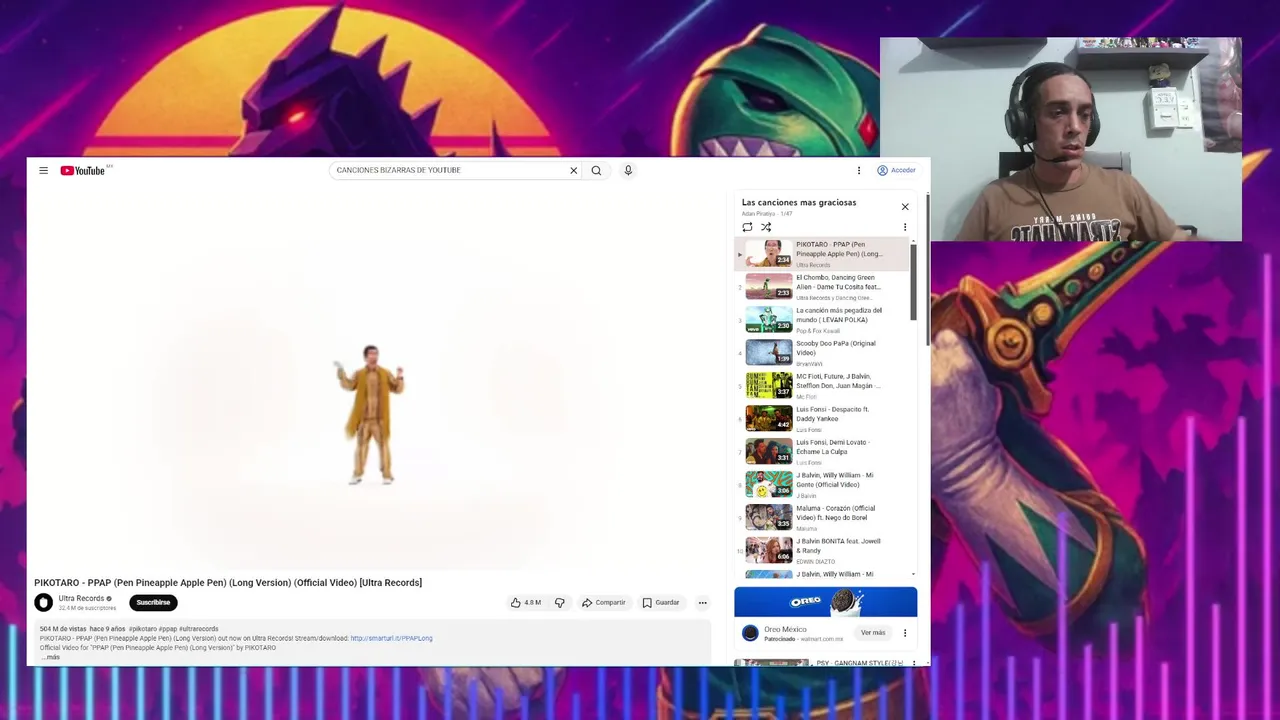Play Maluma Corazón ft. Nego do Borel
This screenshot has width=1280, height=720.
point(823,518)
